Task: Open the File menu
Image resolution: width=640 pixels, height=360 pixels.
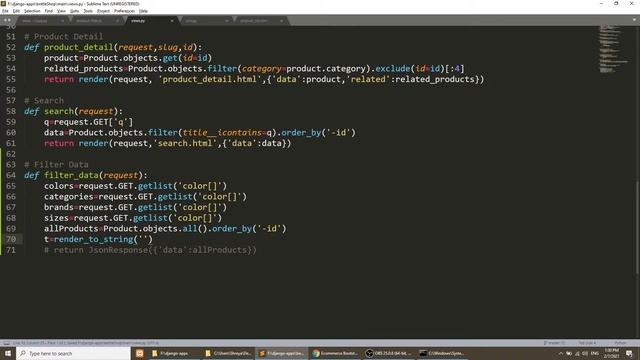Action: (5, 11)
